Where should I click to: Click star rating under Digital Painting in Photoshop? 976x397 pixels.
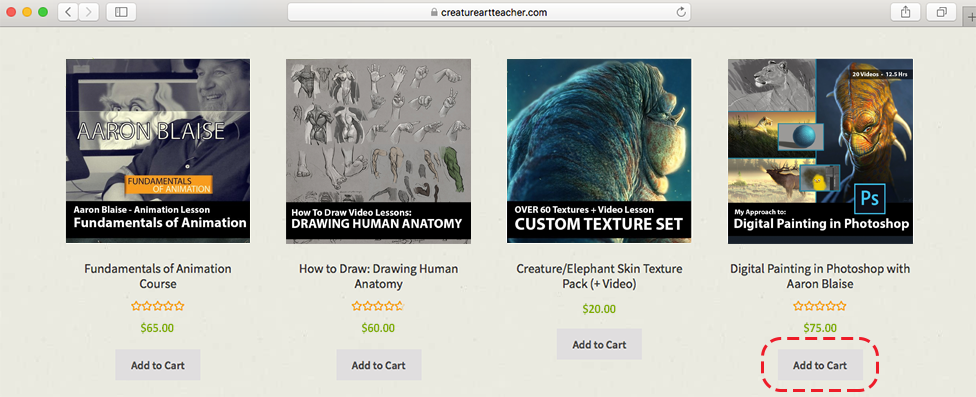tap(820, 306)
